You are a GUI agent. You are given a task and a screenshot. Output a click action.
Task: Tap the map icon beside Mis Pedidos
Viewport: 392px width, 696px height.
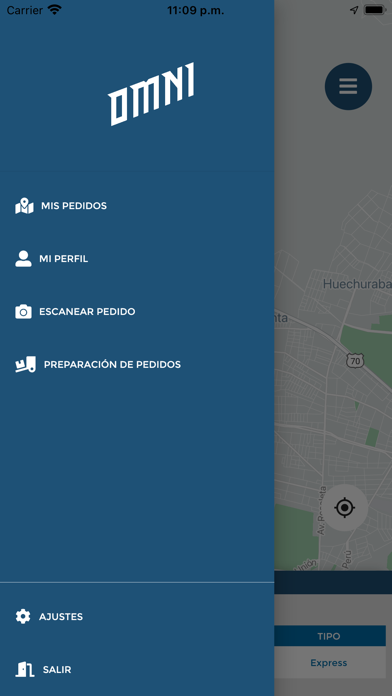point(24,206)
